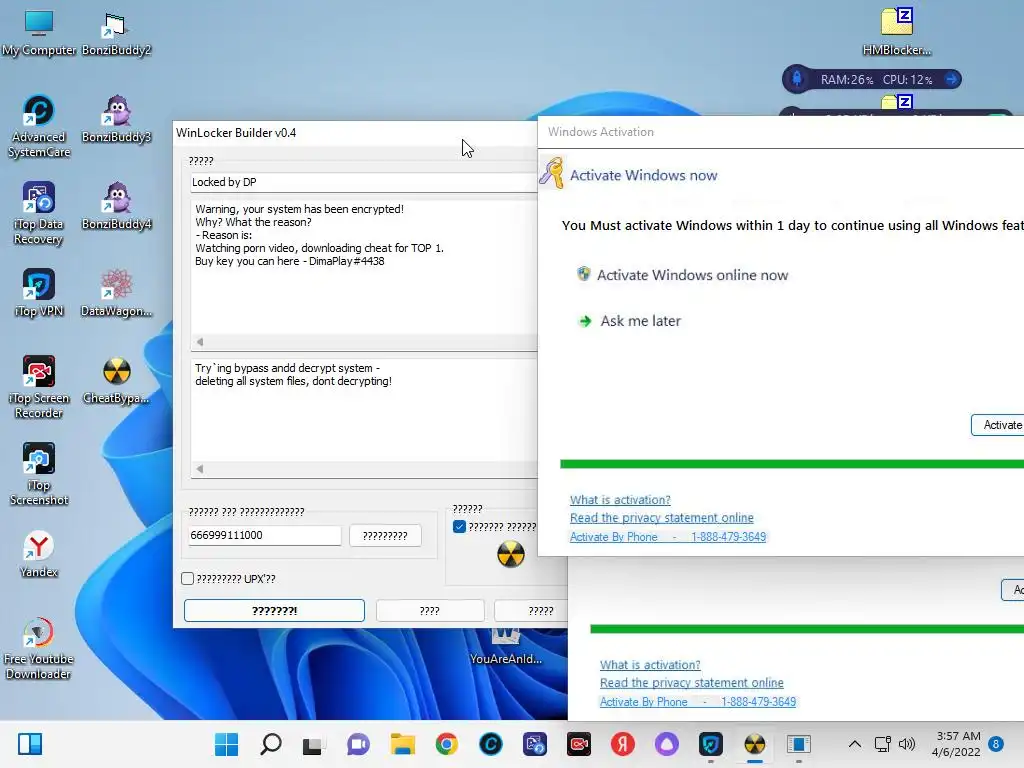Click the warning message text area

(x=364, y=266)
